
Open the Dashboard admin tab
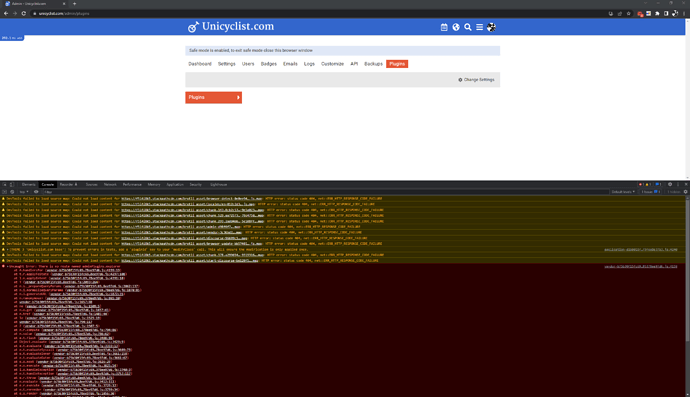coord(200,64)
